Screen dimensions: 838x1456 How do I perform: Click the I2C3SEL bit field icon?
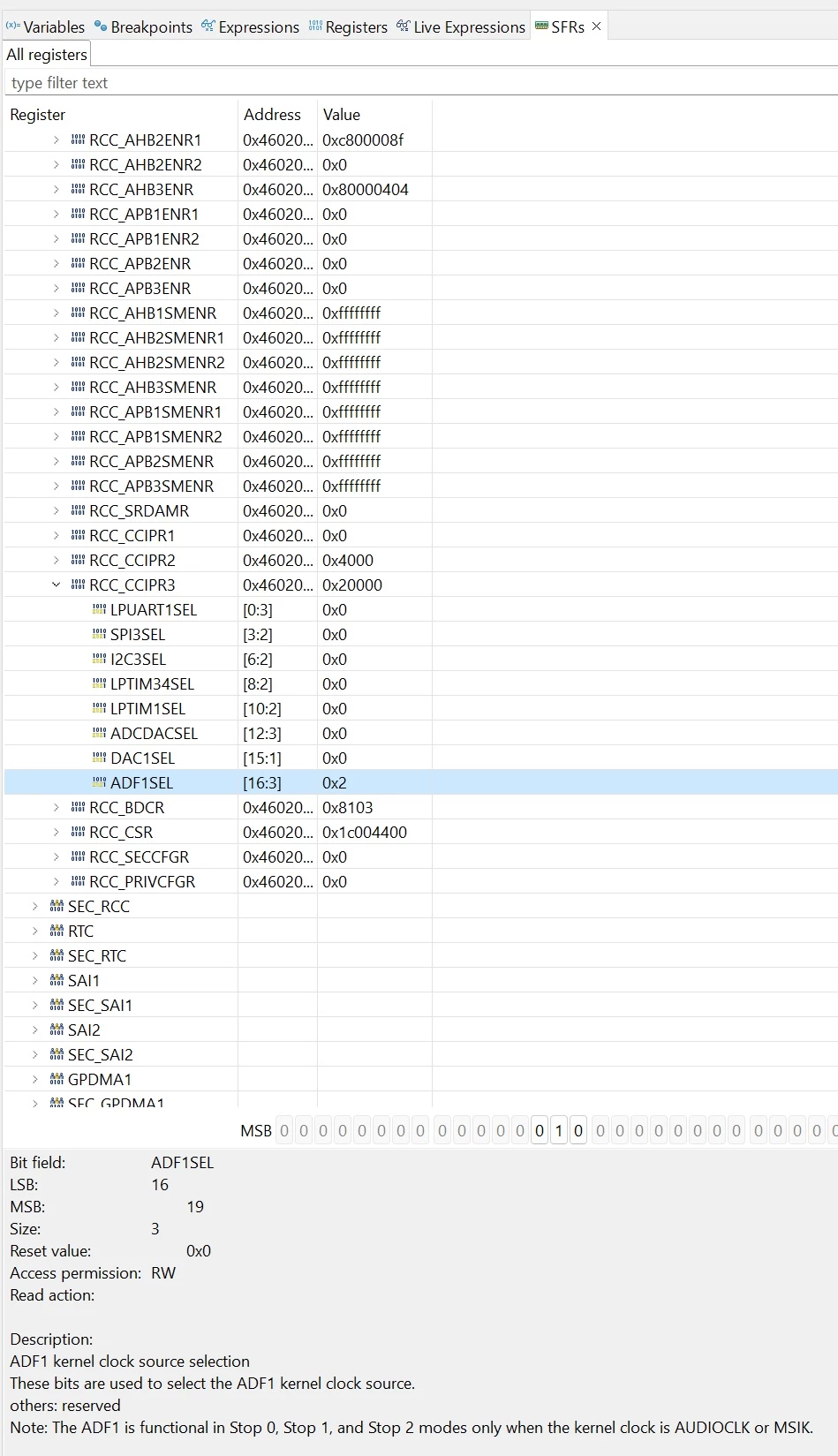pos(99,659)
